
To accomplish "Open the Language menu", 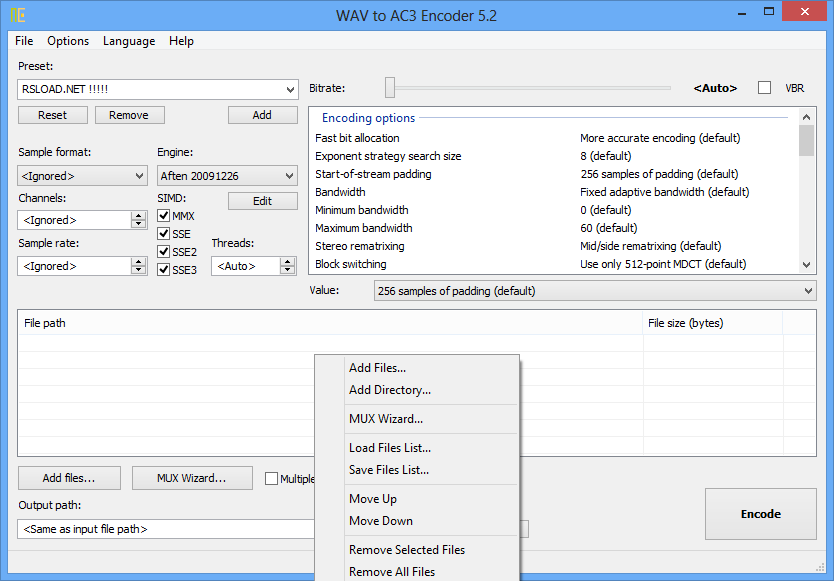I will coord(128,41).
